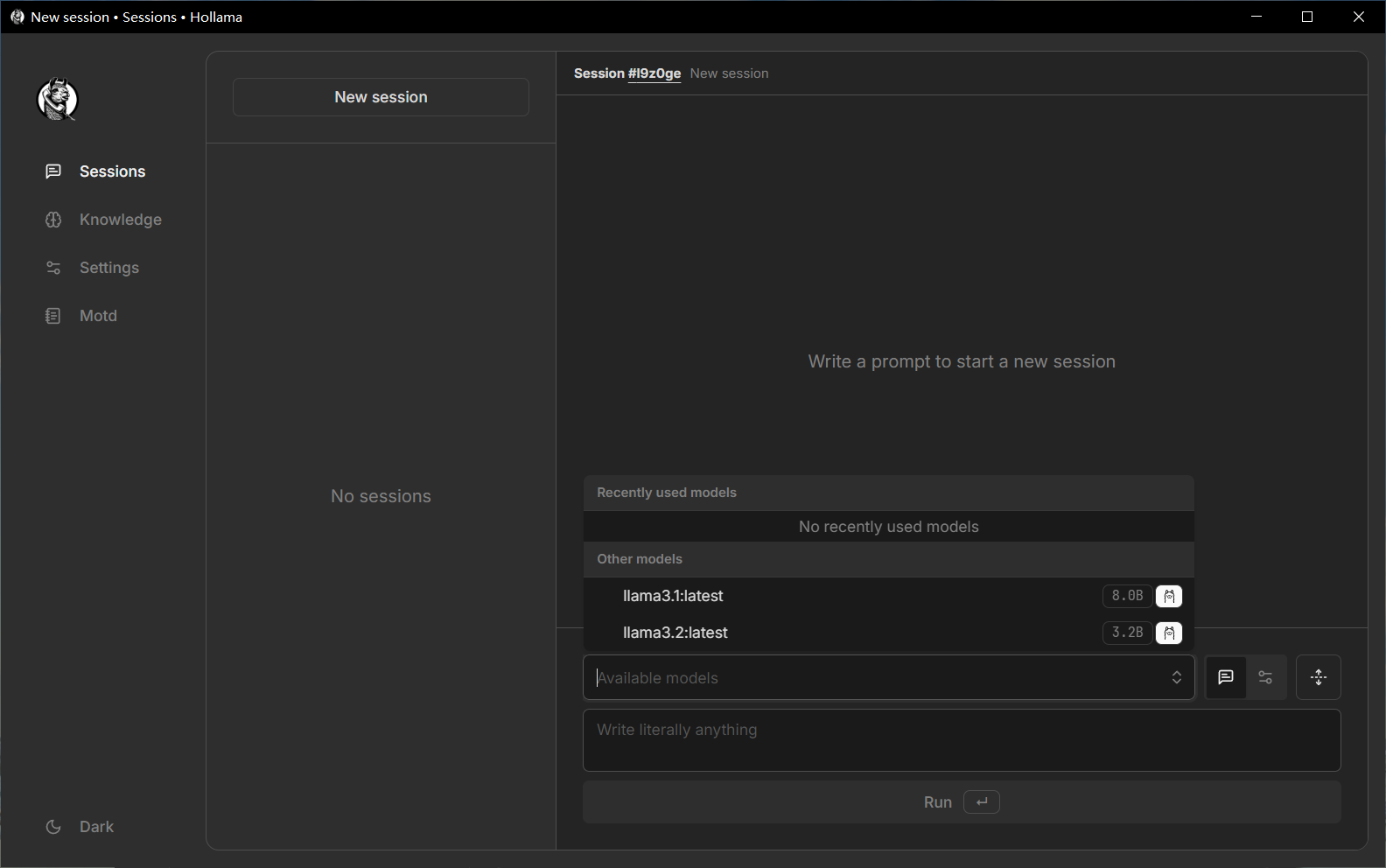Click the Sessions chat icon in sidebar
1386x868 pixels.
click(x=53, y=171)
